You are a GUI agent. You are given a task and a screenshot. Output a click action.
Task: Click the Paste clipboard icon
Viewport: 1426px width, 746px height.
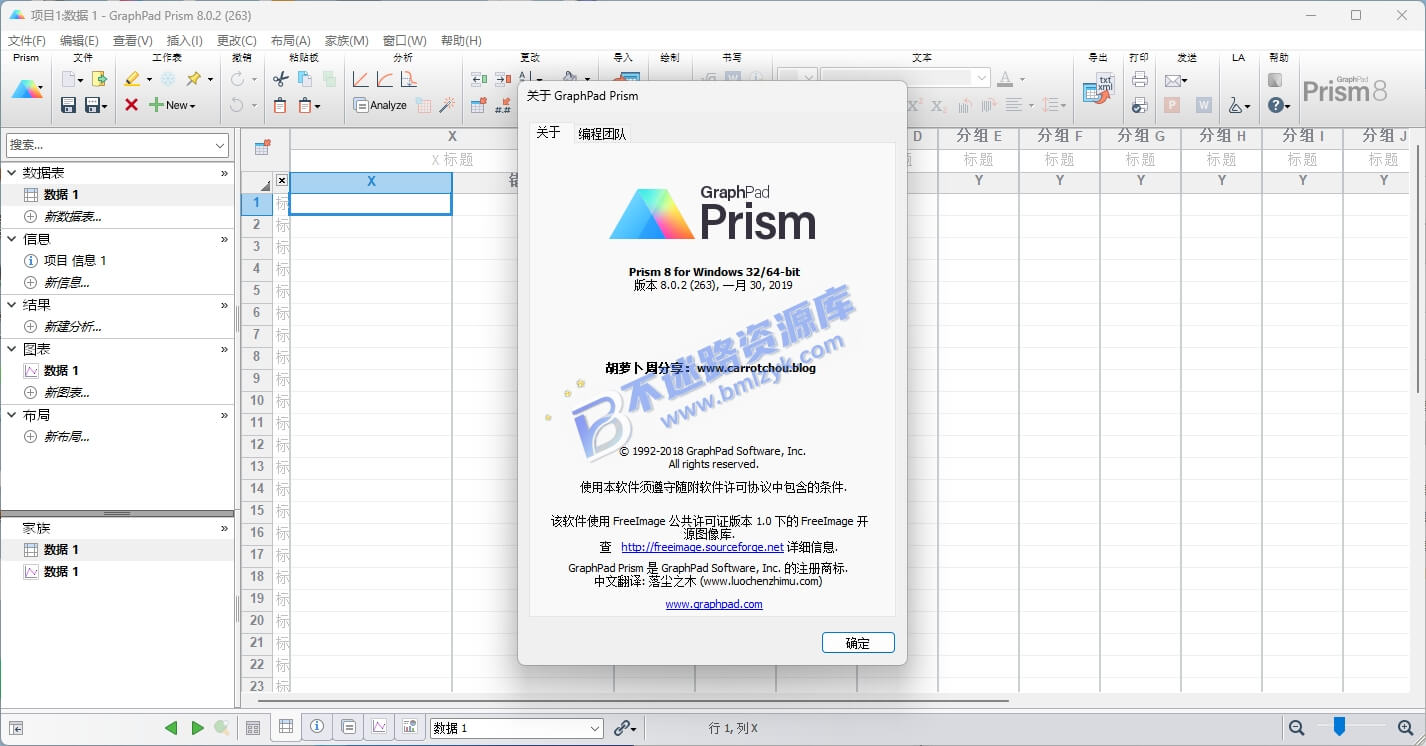click(280, 105)
